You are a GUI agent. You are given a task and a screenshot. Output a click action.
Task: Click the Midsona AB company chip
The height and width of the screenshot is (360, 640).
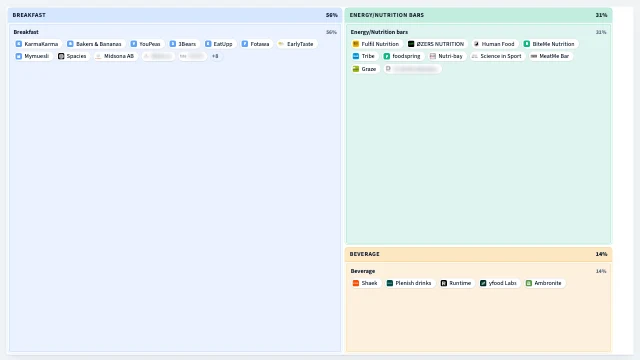pos(115,56)
